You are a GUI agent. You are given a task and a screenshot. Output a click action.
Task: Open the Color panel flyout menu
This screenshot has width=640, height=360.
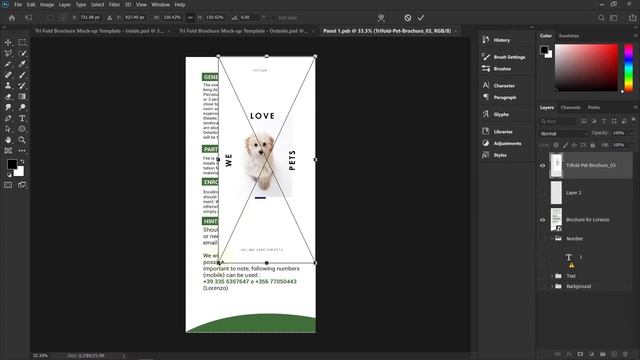[635, 36]
